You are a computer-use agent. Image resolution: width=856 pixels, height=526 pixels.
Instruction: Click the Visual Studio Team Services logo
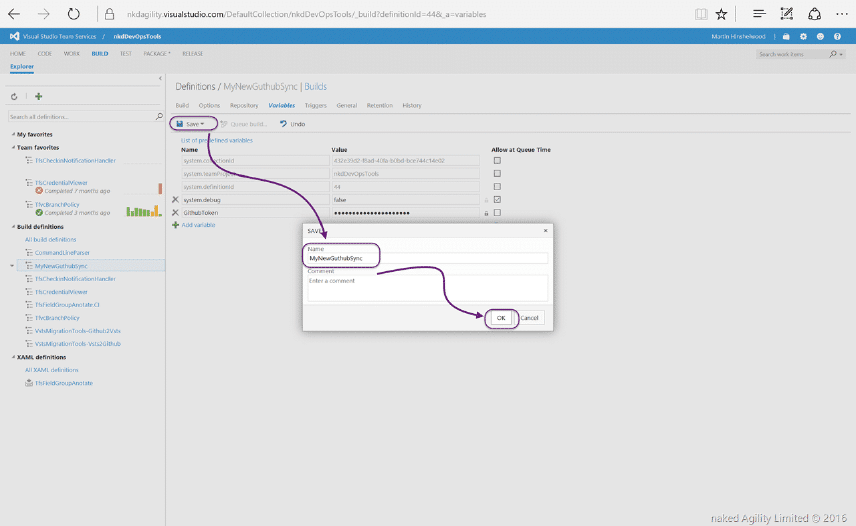point(14,36)
